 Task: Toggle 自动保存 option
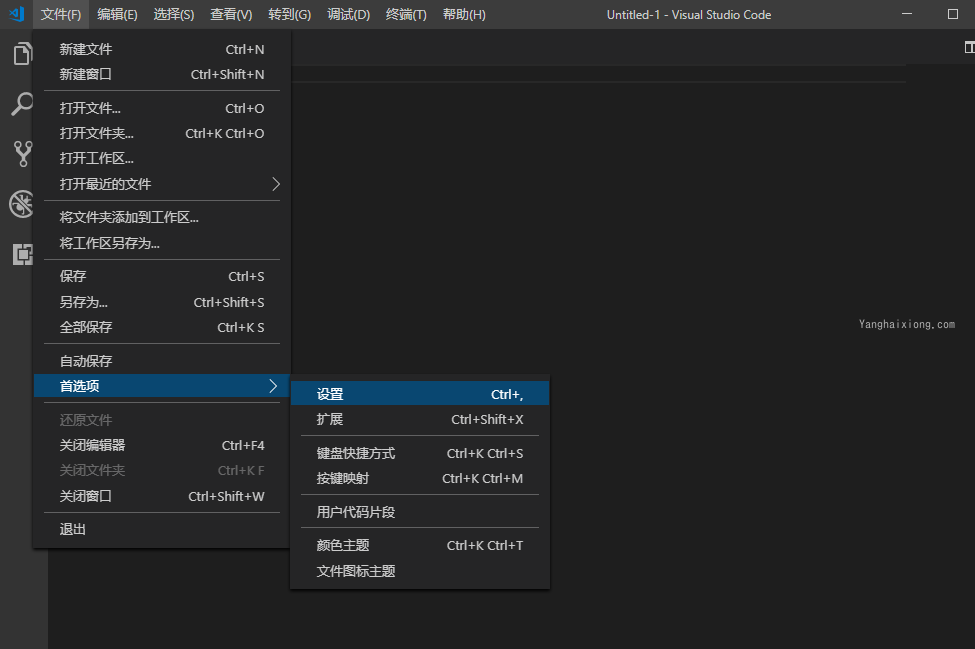click(162, 361)
